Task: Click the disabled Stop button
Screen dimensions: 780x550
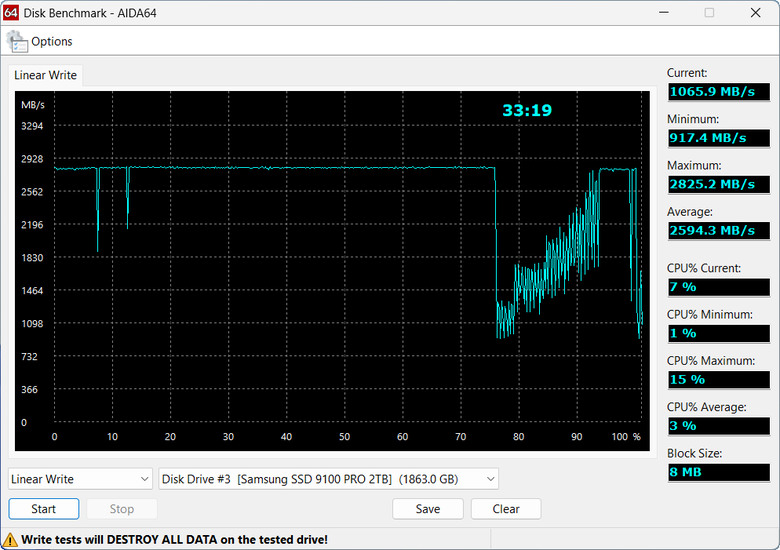Action: [122, 509]
